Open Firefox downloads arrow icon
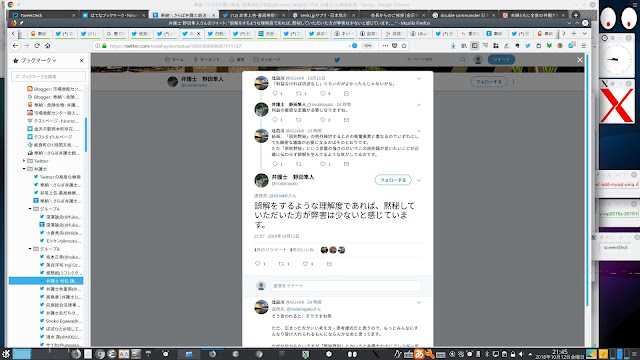Viewport: 640px width, 360px height. pos(453,46)
